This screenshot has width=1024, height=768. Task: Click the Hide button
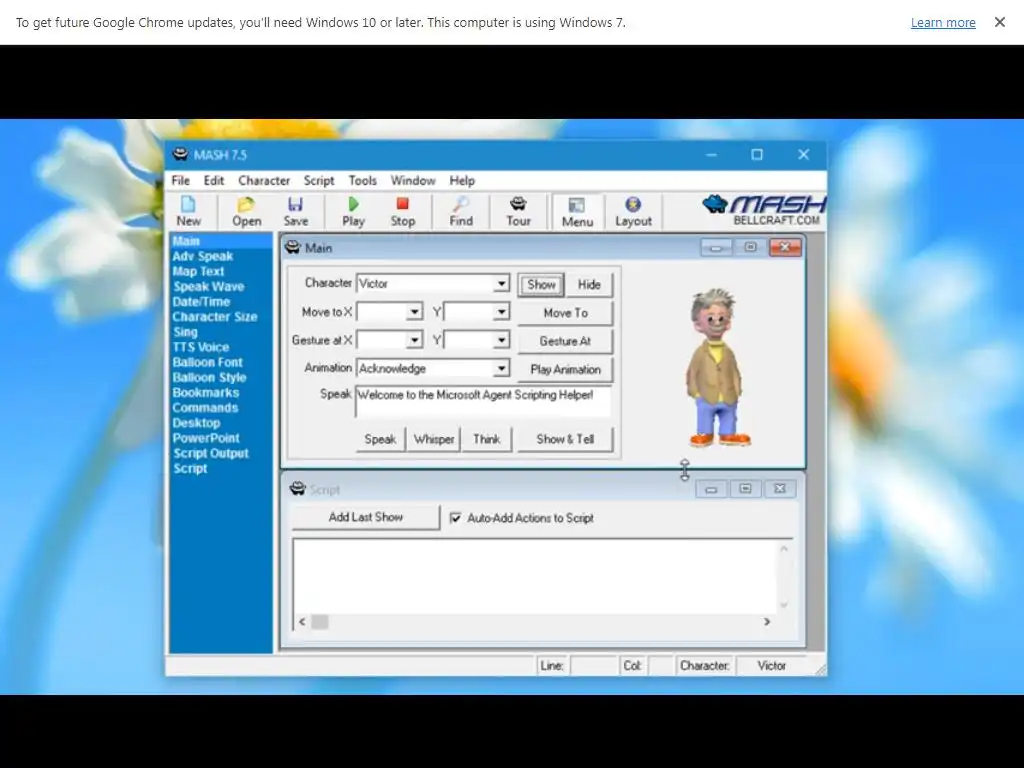coord(589,285)
